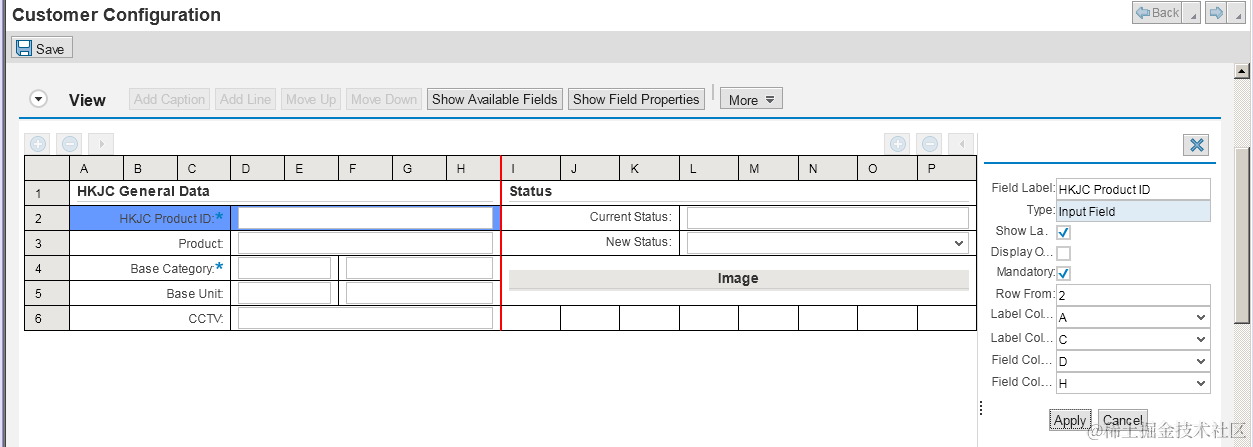Open the Field Column dropdown showing D
Image resolution: width=1253 pixels, height=447 pixels.
click(x=1133, y=361)
